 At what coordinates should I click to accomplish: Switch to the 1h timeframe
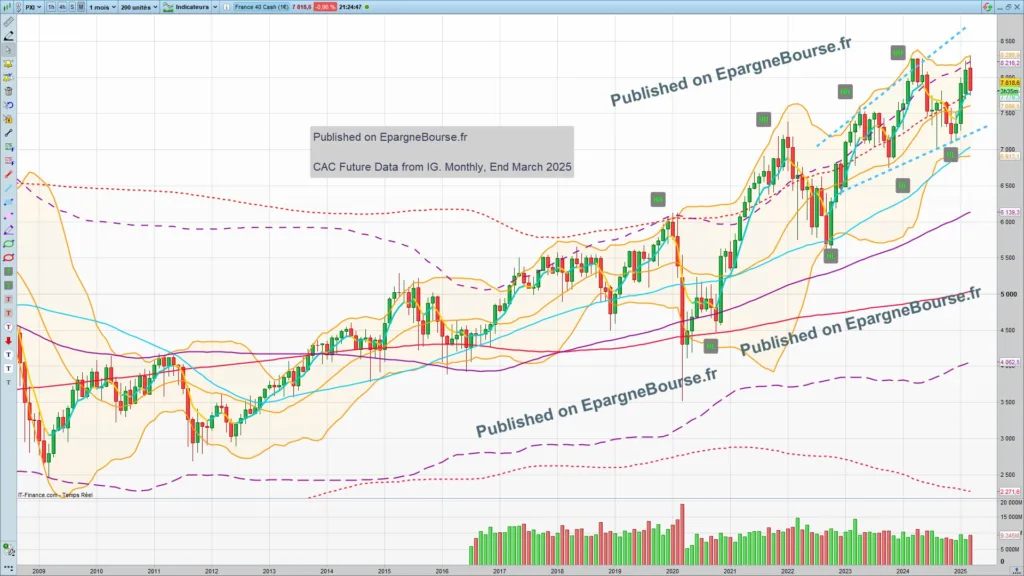51,7
